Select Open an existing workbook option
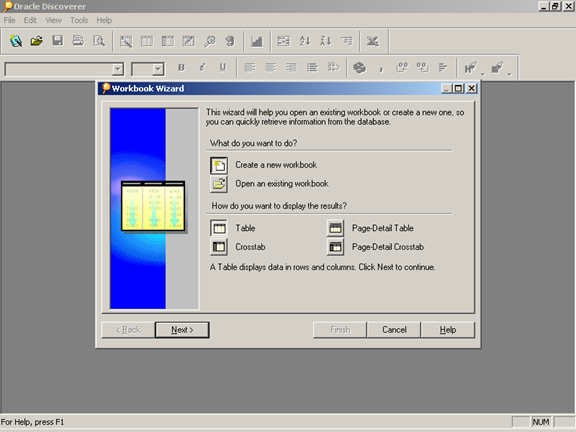The image size is (576, 432). pyautogui.click(x=219, y=184)
